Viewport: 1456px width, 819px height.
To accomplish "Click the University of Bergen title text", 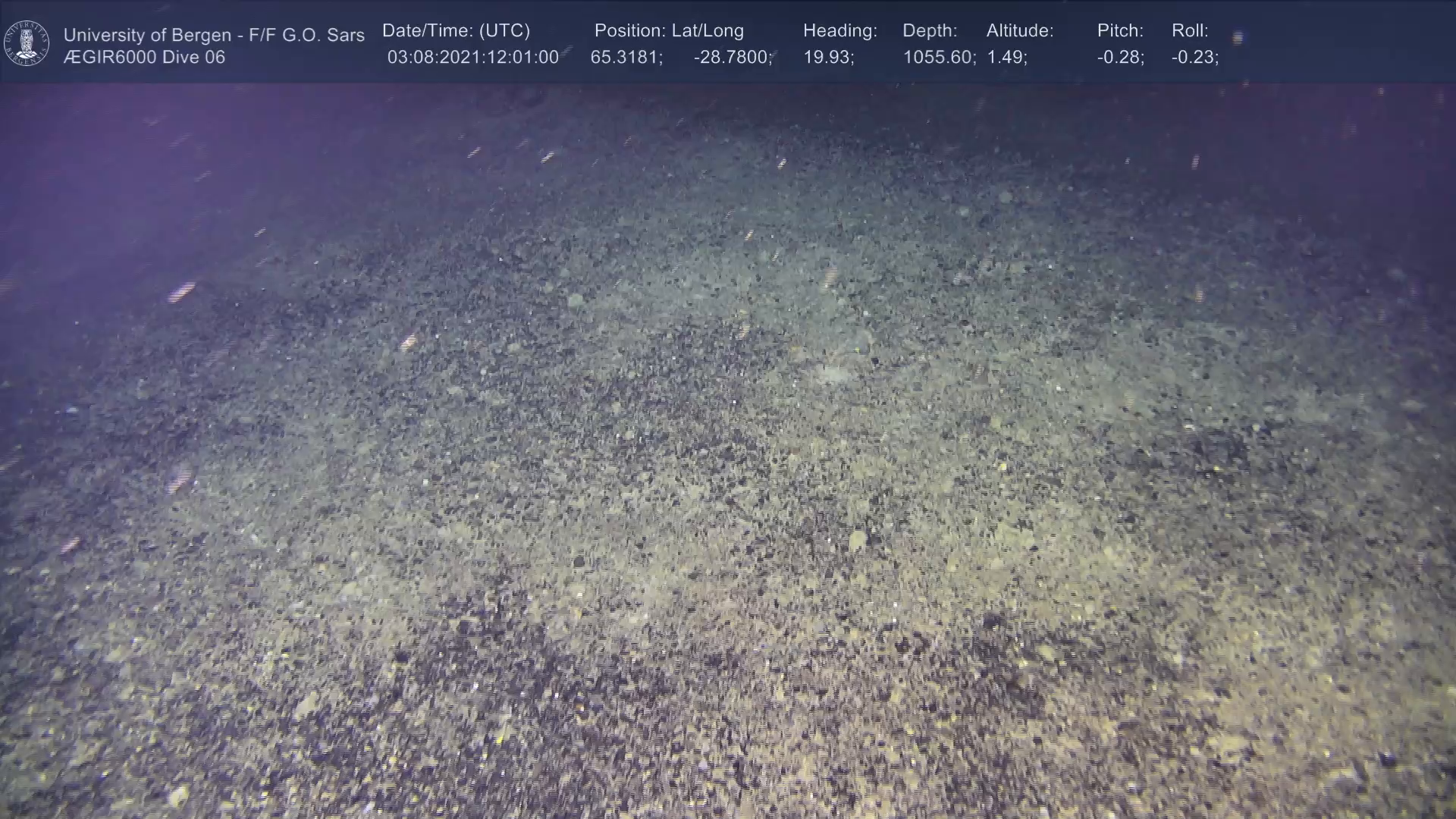I will click(214, 35).
